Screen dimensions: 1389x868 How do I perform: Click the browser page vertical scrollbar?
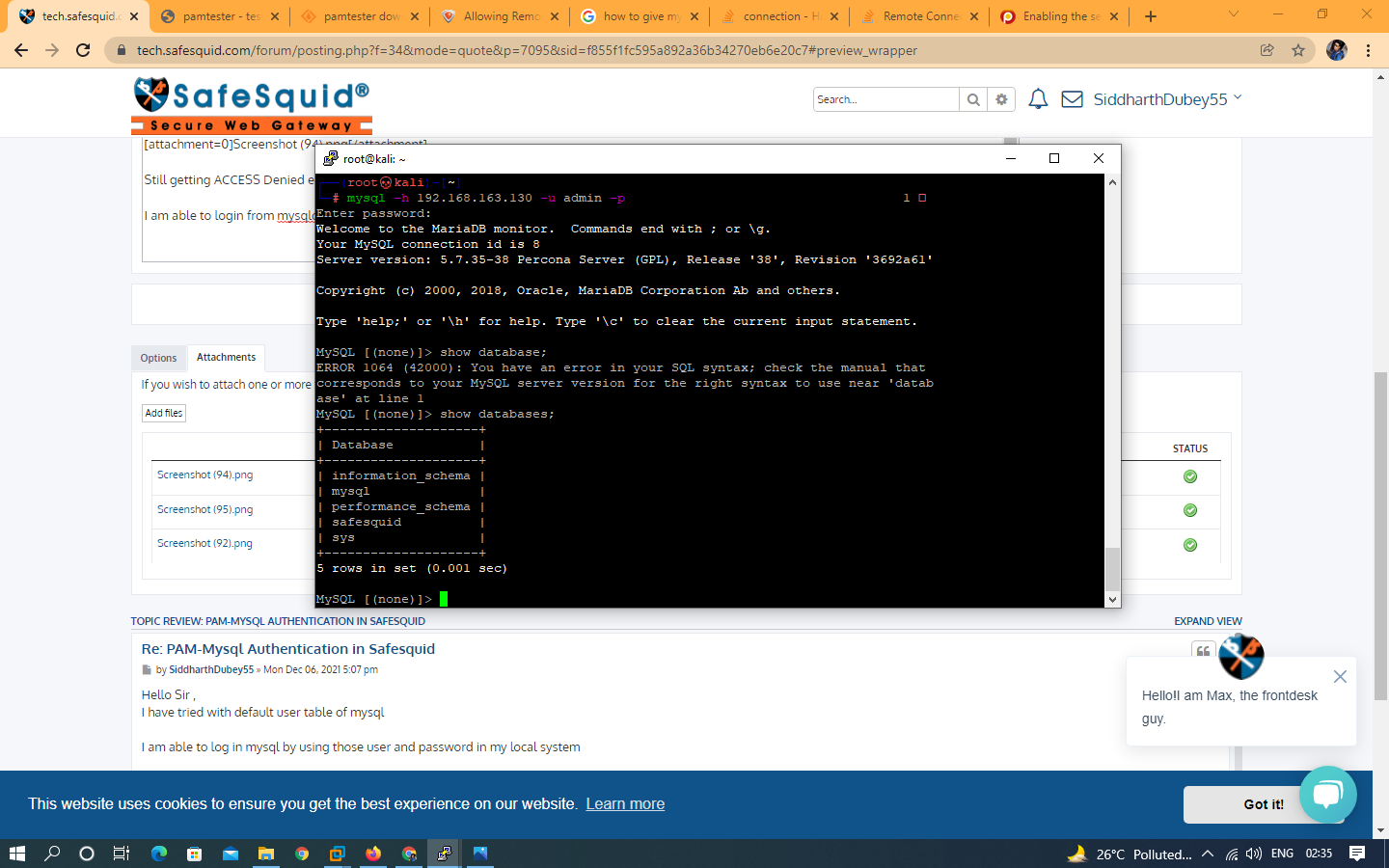pyautogui.click(x=1380, y=535)
